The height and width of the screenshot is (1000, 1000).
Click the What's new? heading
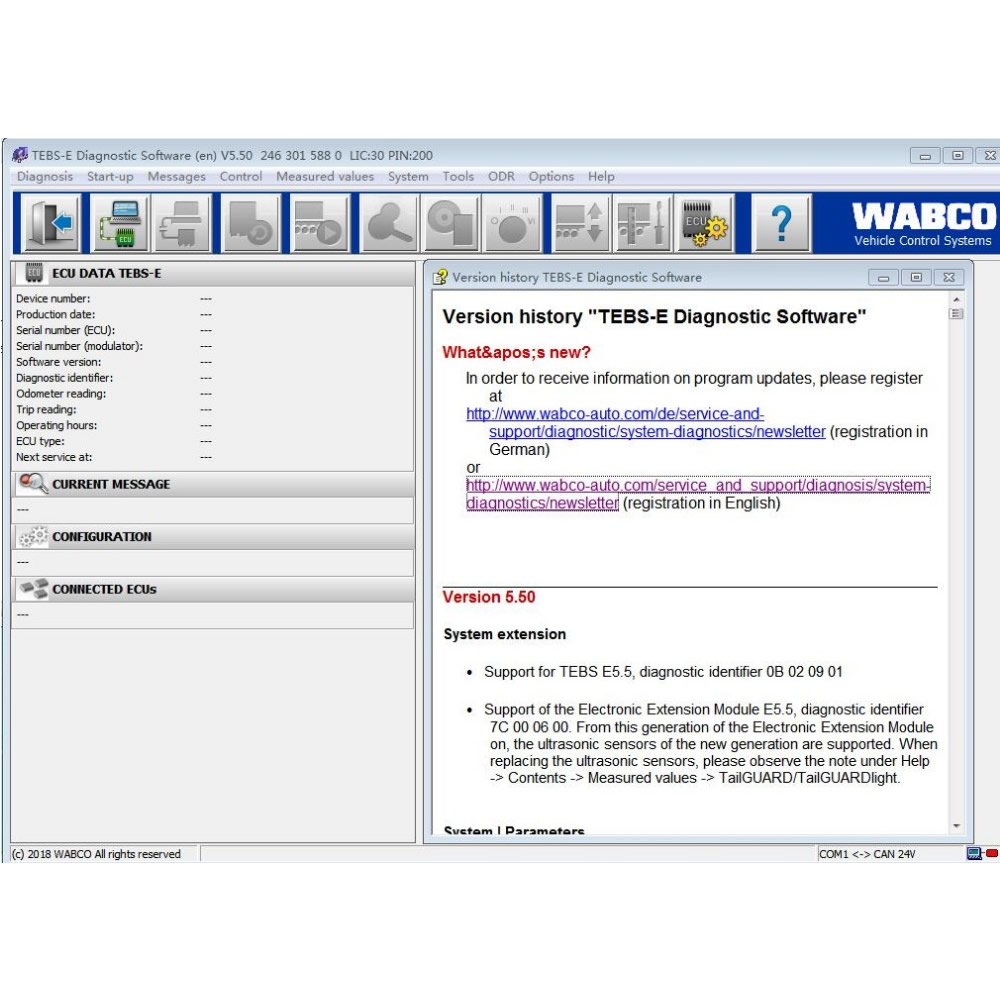coord(517,352)
